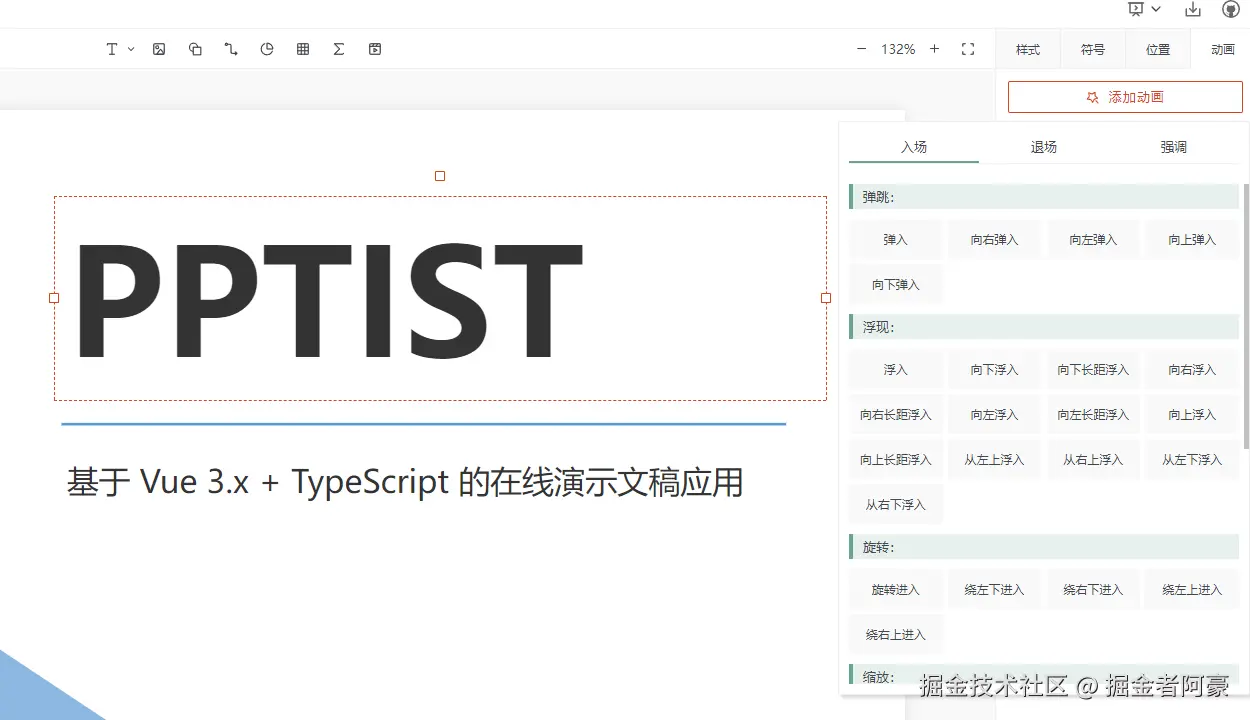Click the 132% zoom level value
Viewport: 1250px width, 720px height.
[x=898, y=49]
